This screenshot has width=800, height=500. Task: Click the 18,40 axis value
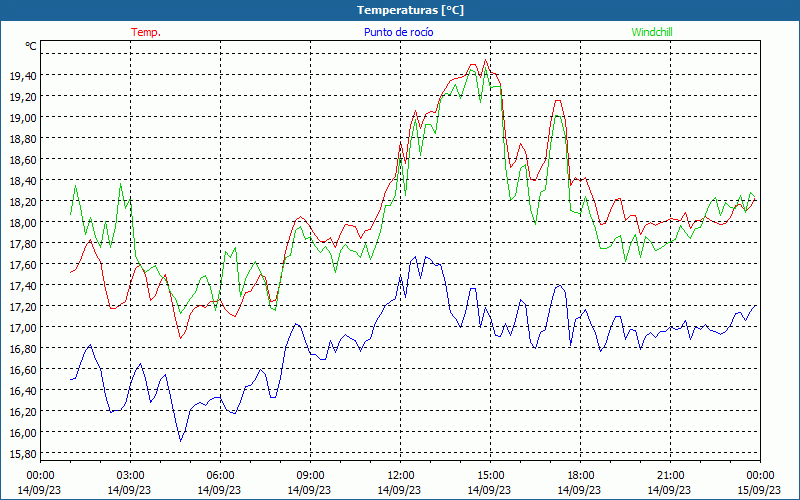23,181
